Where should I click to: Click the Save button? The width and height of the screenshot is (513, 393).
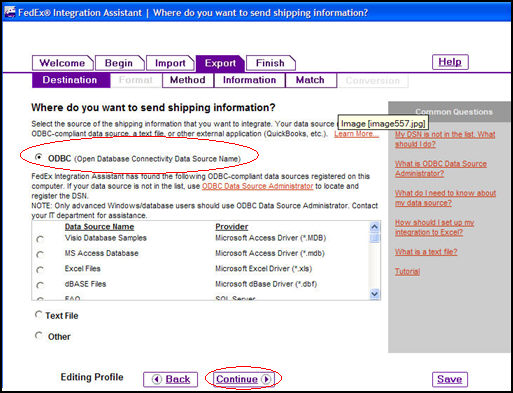450,379
